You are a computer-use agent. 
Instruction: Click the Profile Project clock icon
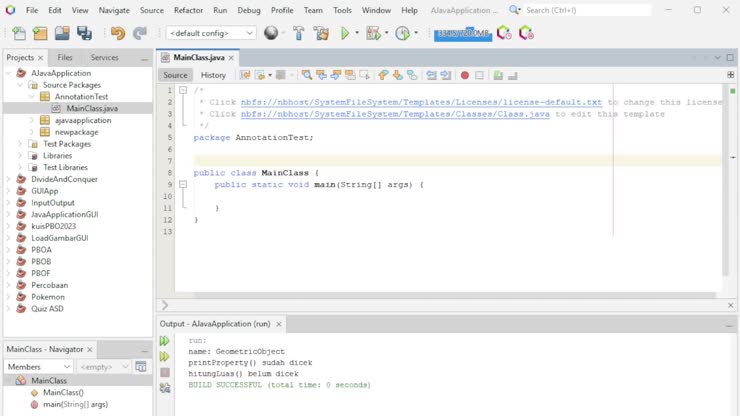coord(403,33)
